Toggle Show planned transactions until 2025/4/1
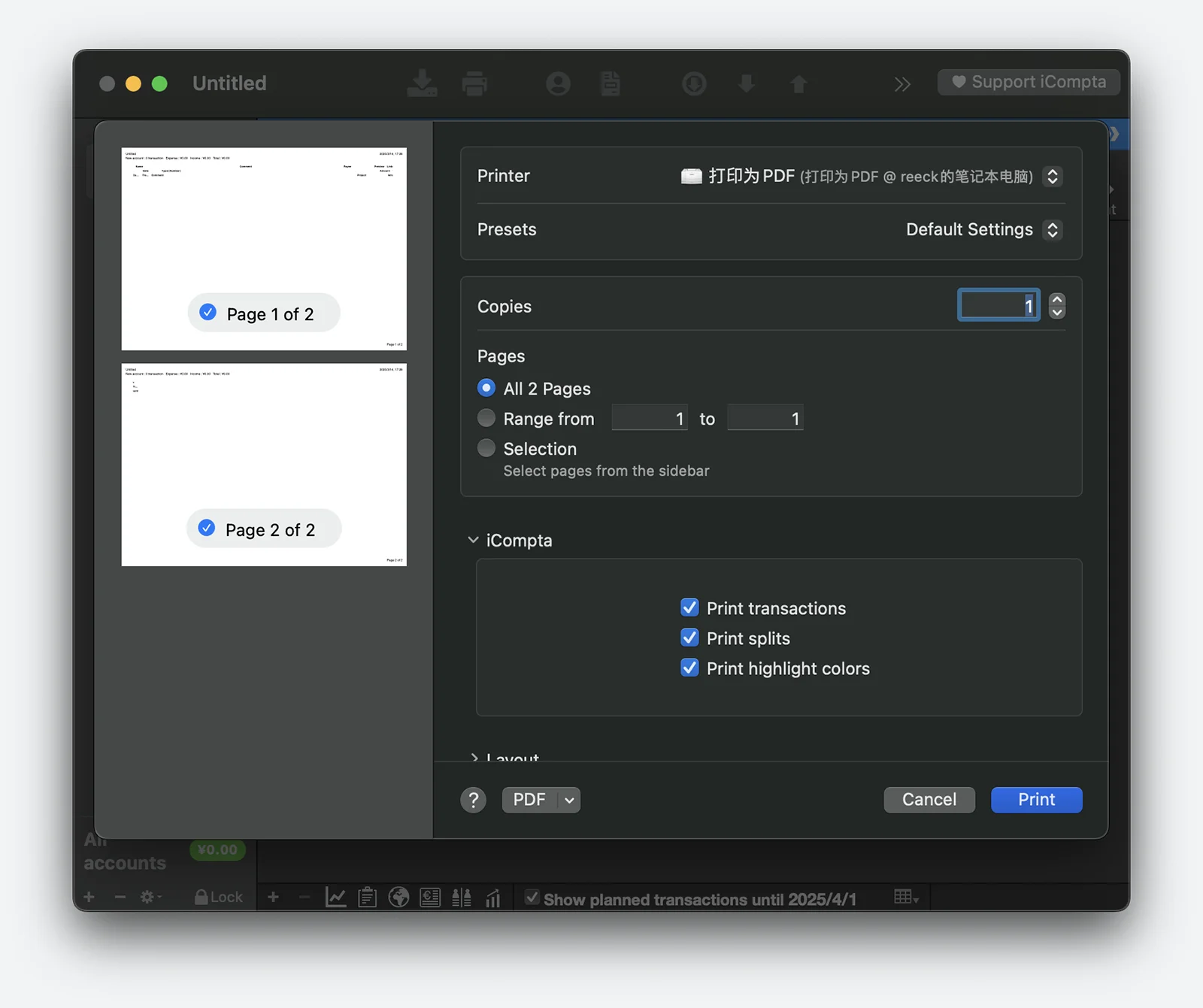This screenshot has width=1203, height=1008. [532, 897]
